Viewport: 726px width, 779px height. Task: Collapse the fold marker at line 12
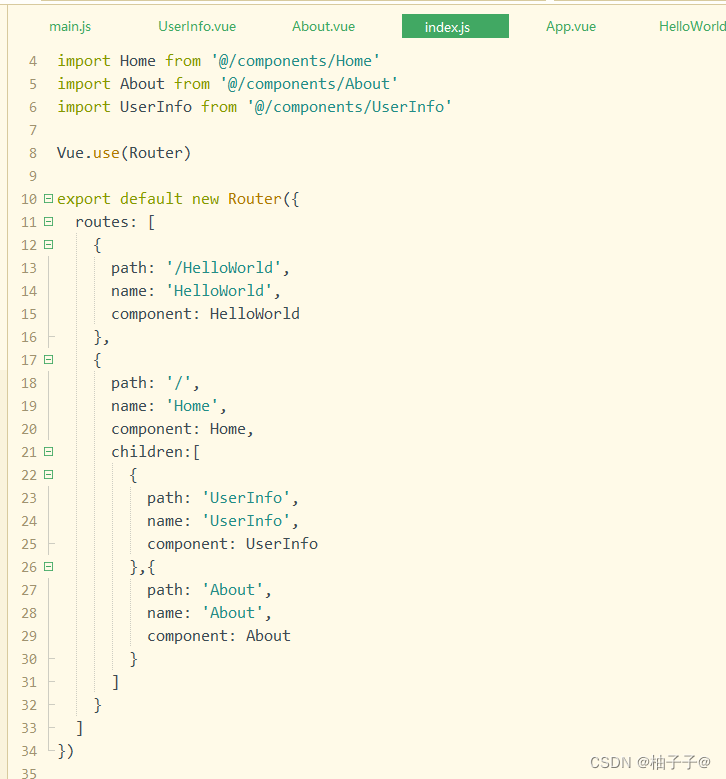point(48,244)
